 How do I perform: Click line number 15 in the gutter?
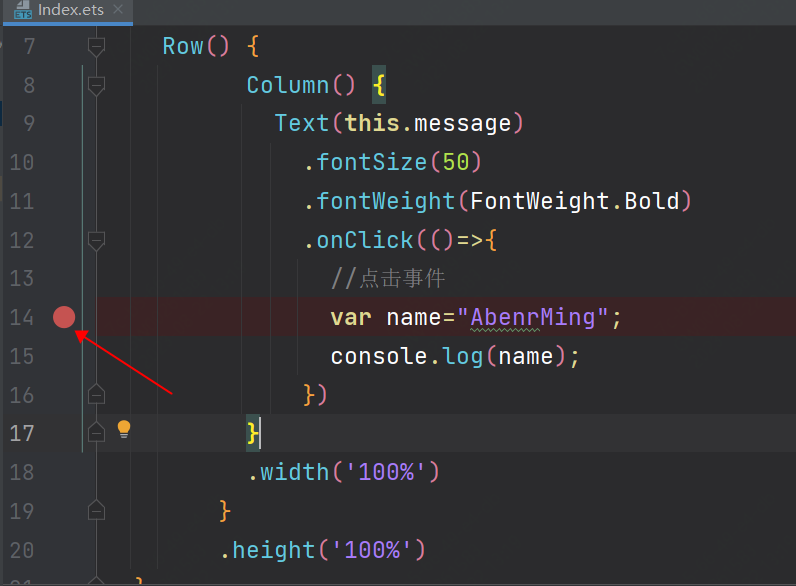tap(21, 356)
